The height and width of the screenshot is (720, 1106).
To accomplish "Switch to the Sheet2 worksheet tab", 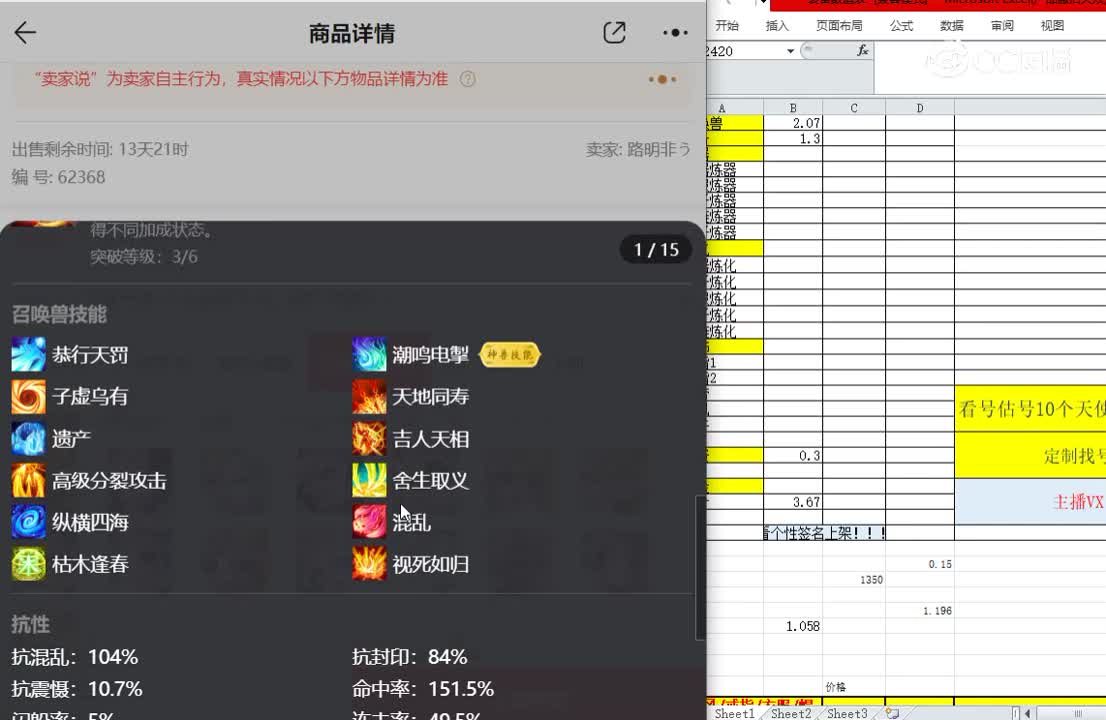I will (790, 713).
